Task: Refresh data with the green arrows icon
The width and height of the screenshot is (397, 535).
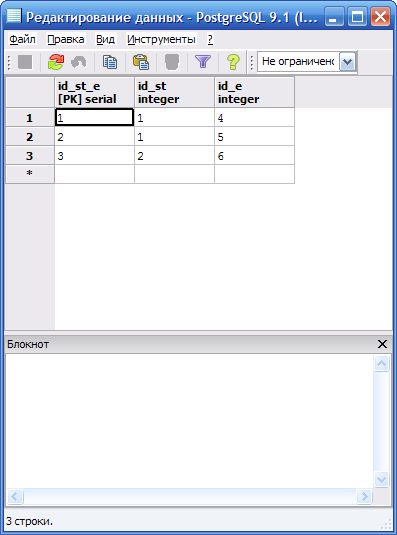Action: pyautogui.click(x=56, y=62)
